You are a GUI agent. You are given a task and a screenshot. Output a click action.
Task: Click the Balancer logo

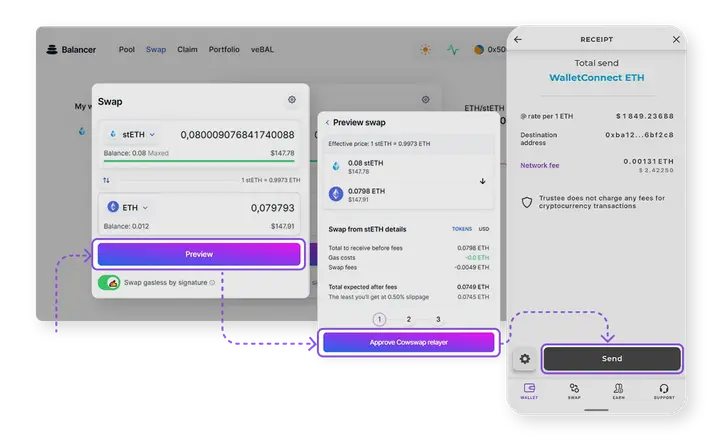coord(72,49)
